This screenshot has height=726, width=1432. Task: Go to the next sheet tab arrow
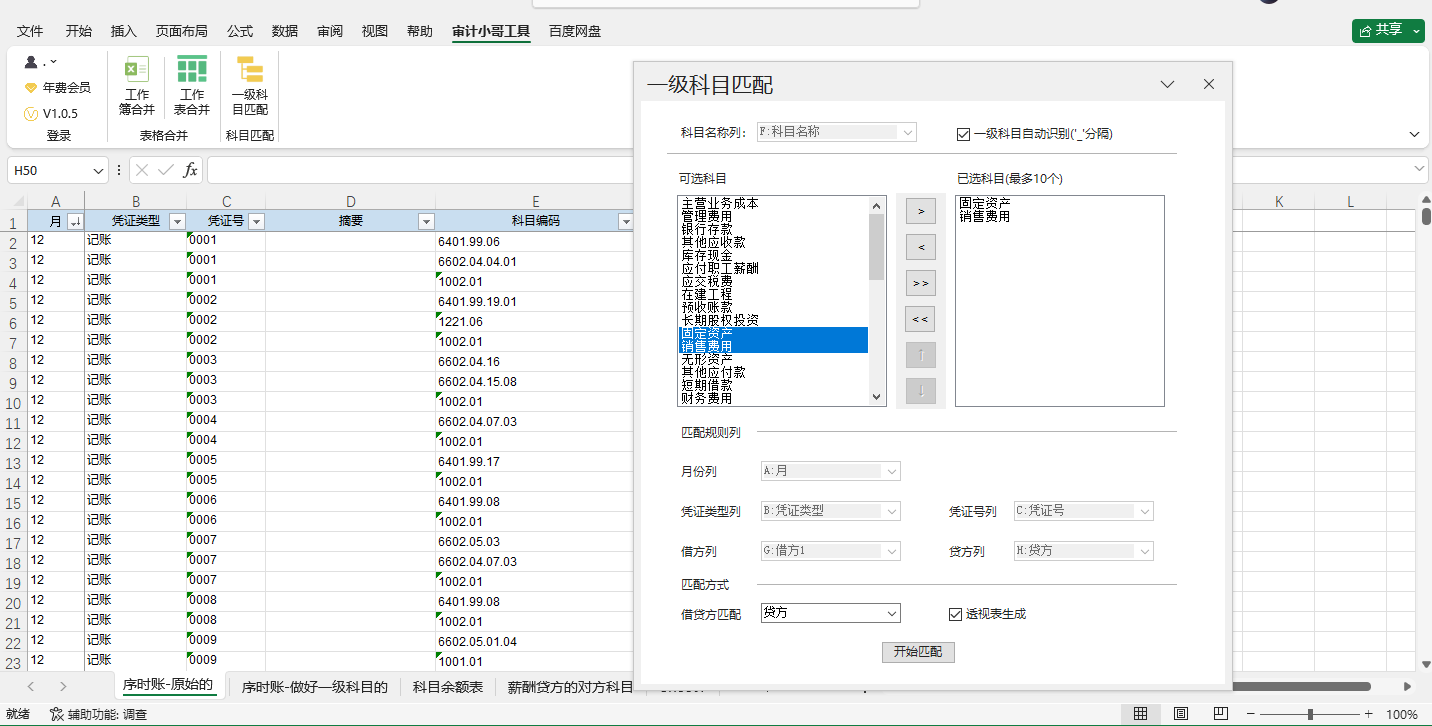pyautogui.click(x=63, y=686)
